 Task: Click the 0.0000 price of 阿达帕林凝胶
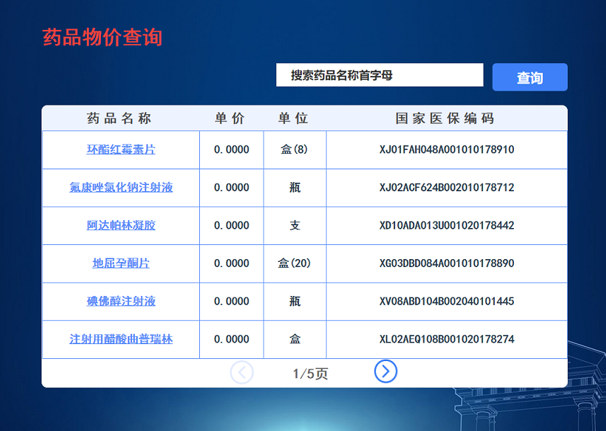[232, 225]
